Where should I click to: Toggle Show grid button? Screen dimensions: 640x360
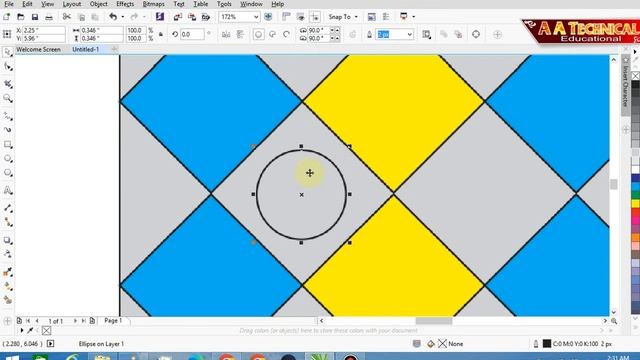tap(300, 17)
